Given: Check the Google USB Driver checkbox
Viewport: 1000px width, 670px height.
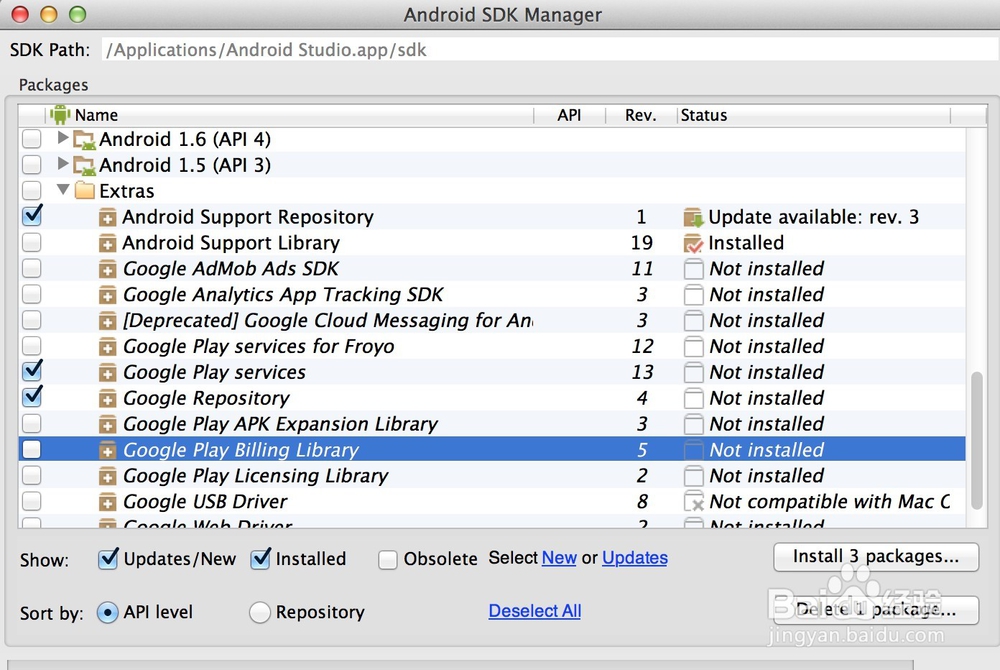Looking at the screenshot, I should point(32,501).
